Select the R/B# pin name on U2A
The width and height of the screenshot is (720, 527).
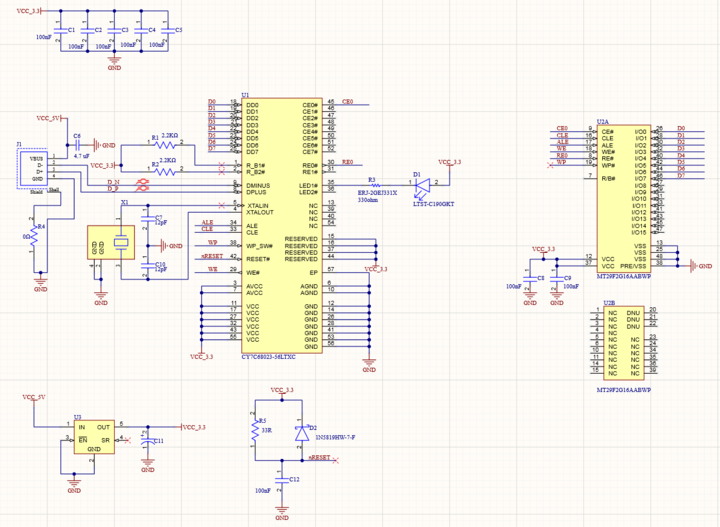coord(609,179)
